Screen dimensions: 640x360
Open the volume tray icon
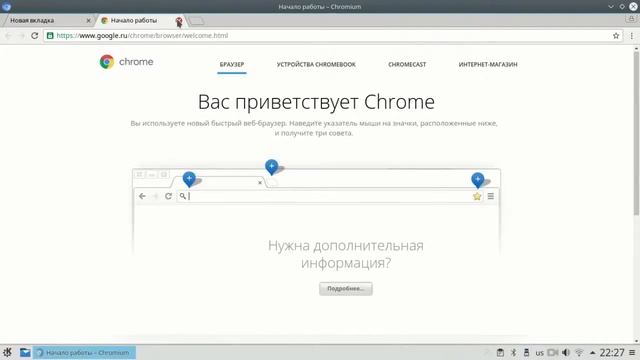pos(566,353)
